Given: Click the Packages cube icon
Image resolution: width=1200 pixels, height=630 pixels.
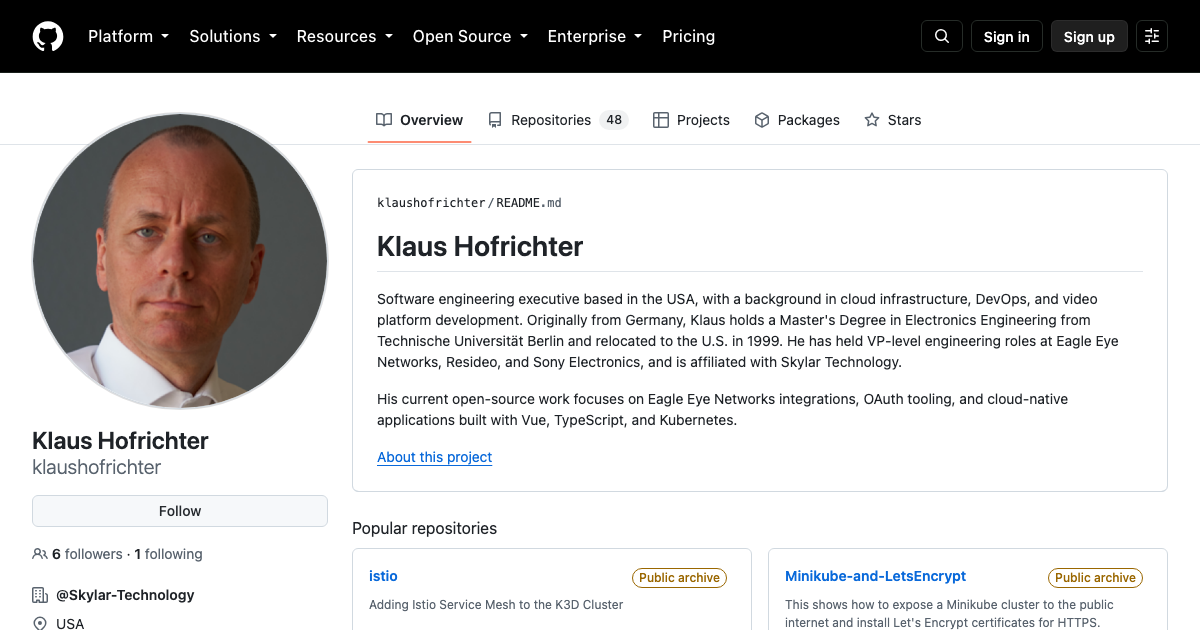Looking at the screenshot, I should (x=762, y=120).
